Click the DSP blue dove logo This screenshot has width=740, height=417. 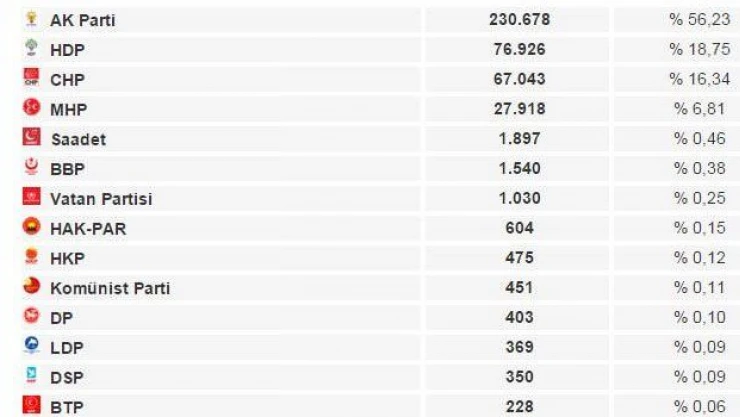32,375
